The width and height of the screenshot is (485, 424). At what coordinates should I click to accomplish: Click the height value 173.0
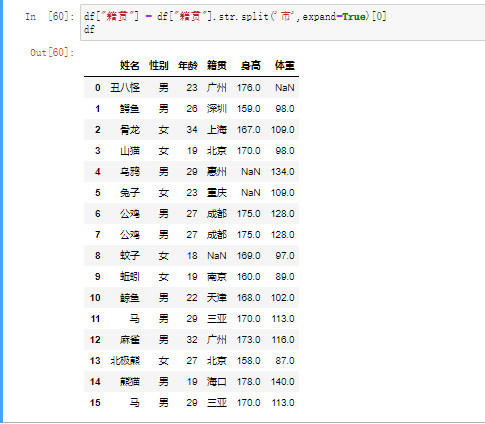(249, 340)
